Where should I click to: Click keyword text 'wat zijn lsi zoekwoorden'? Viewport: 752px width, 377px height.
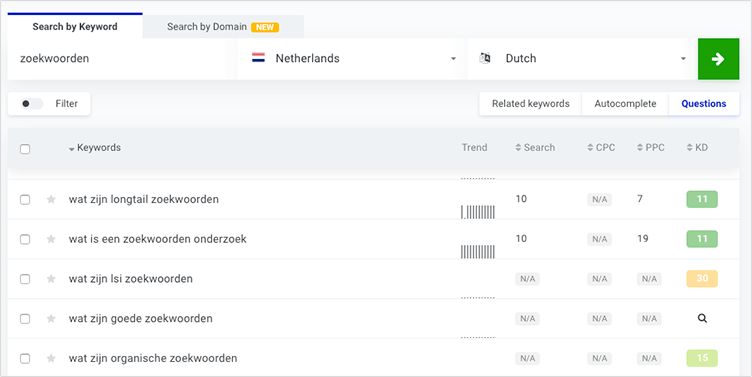click(130, 279)
